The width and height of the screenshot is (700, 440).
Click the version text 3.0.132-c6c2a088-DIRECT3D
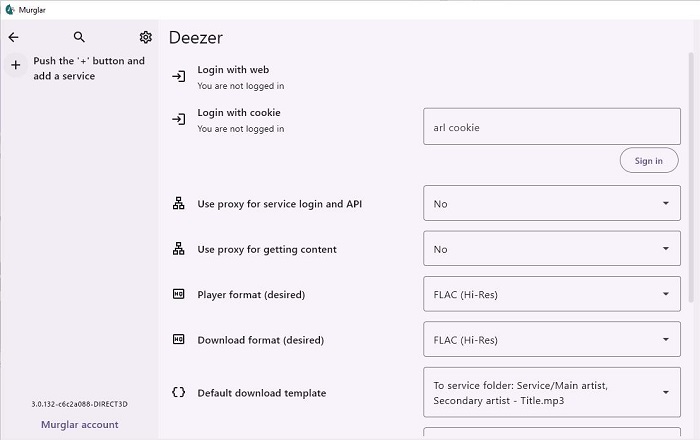pyautogui.click(x=79, y=404)
